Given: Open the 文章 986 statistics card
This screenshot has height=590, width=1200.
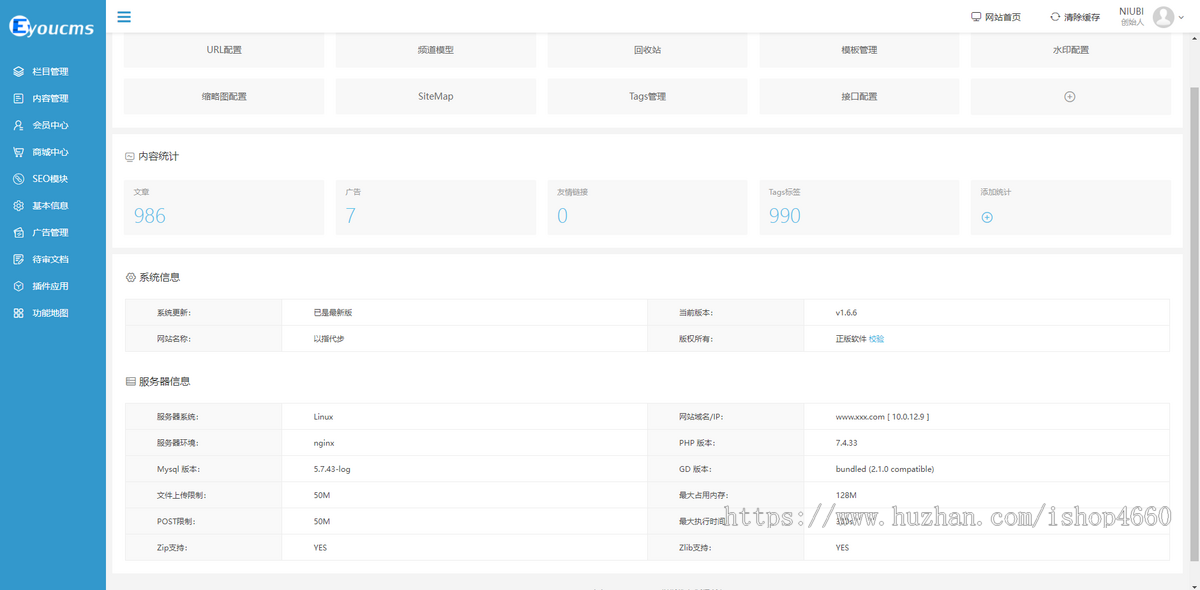Looking at the screenshot, I should tap(224, 207).
